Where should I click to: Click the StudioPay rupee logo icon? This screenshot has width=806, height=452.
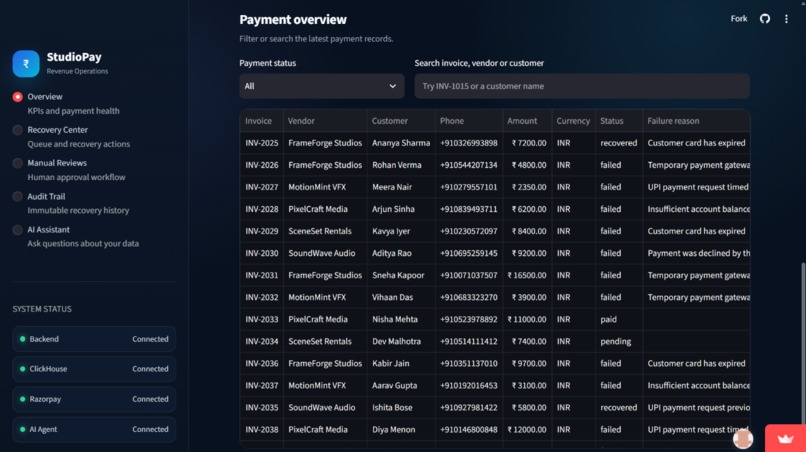click(26, 64)
